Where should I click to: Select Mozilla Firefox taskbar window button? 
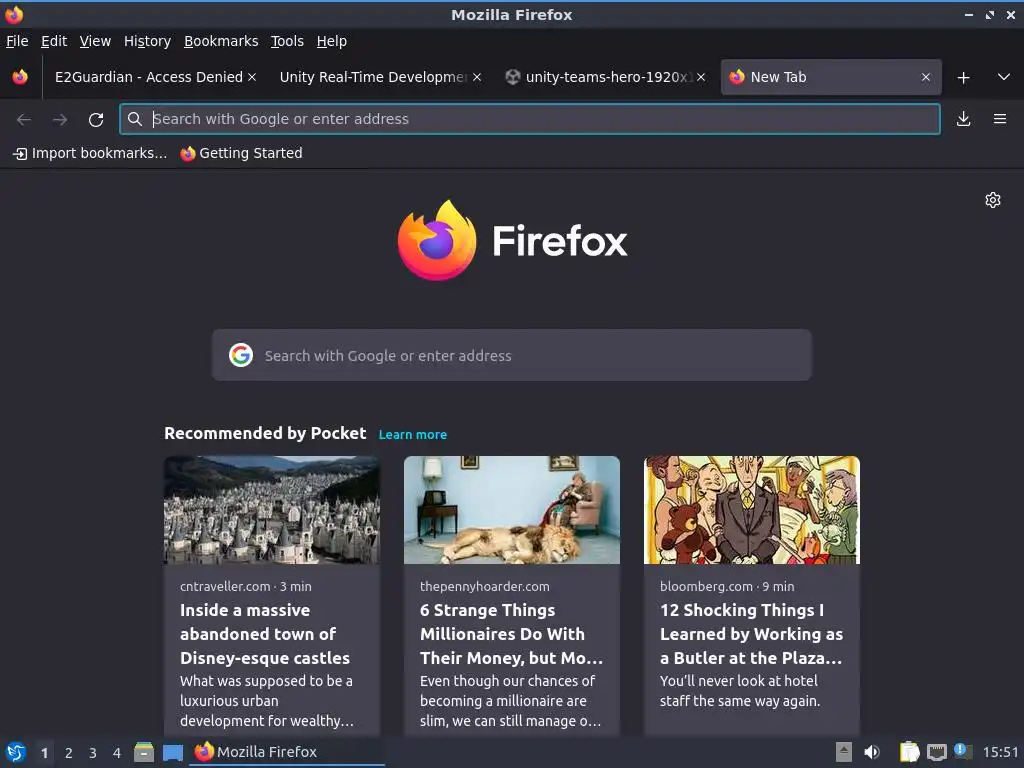click(287, 752)
